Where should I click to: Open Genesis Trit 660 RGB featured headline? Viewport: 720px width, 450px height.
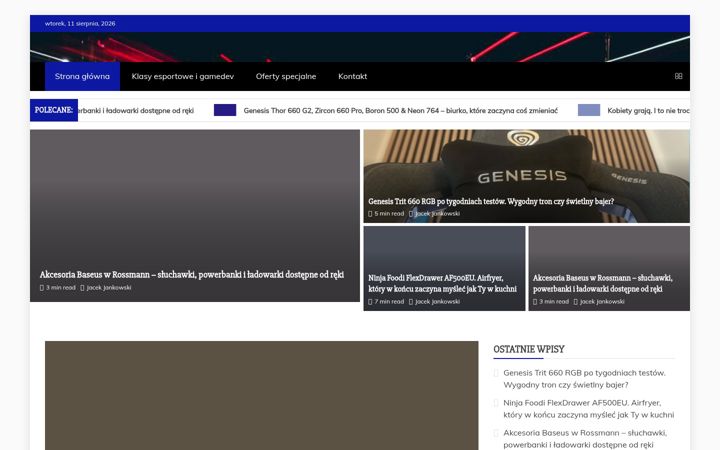[491, 201]
